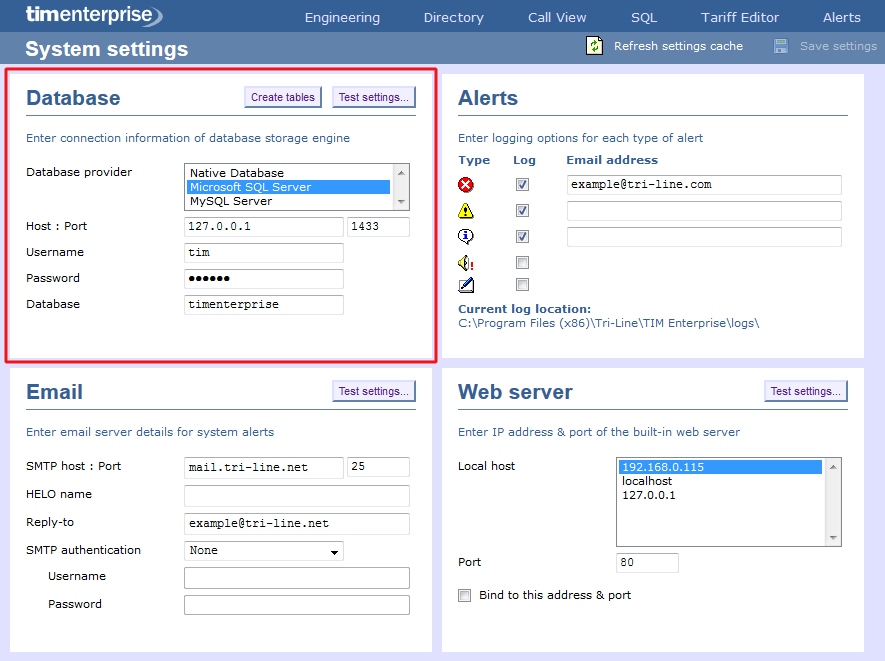Enable the pencil alert Log checkbox
The height and width of the screenshot is (661, 885).
point(523,284)
